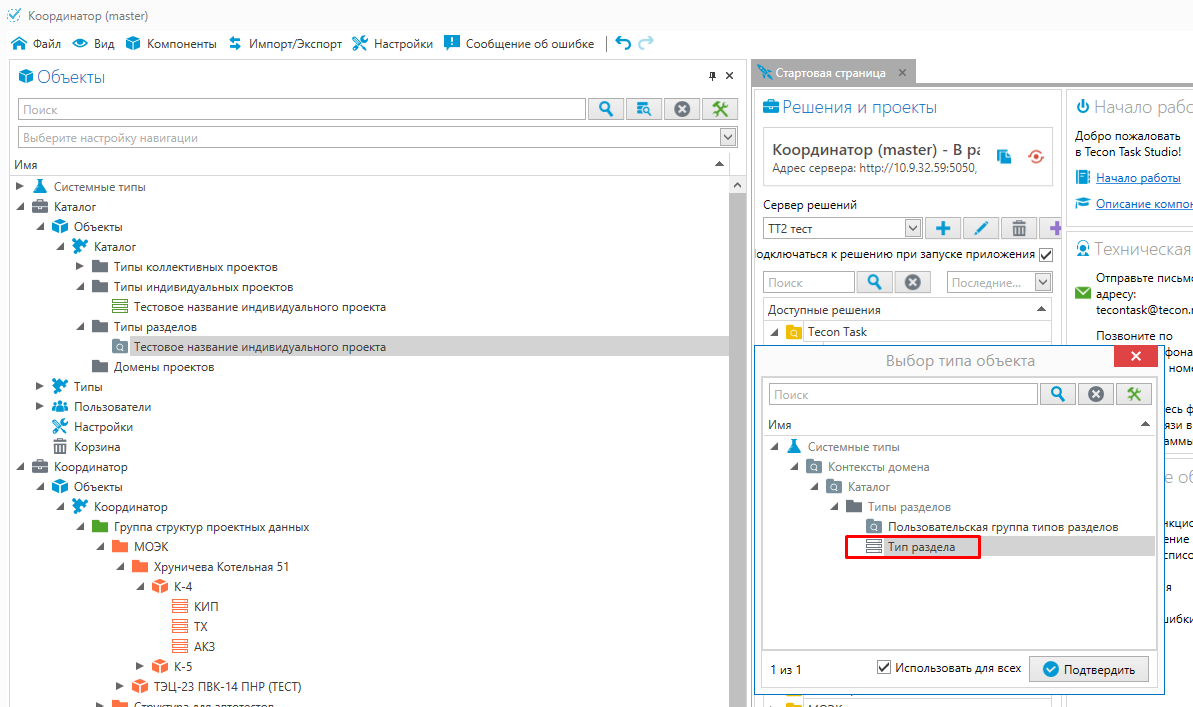Edit the solution server with pencil icon
This screenshot has width=1193, height=707.
tap(980, 229)
